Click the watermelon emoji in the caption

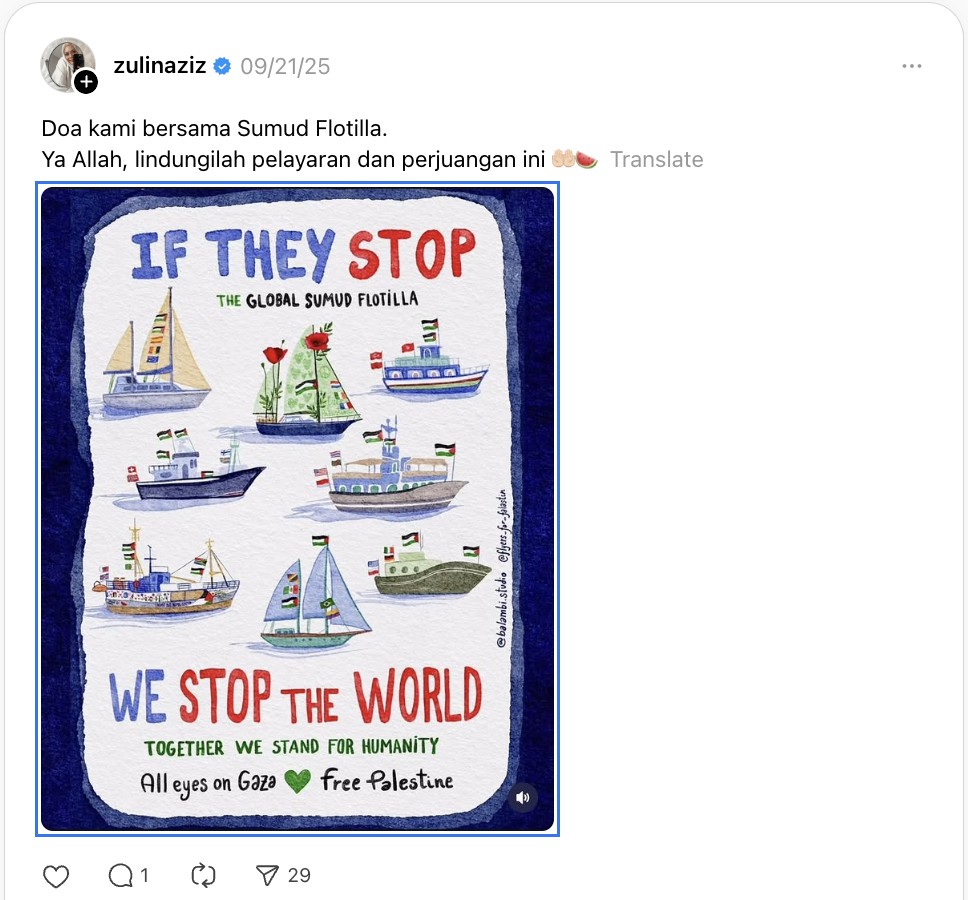[x=588, y=159]
